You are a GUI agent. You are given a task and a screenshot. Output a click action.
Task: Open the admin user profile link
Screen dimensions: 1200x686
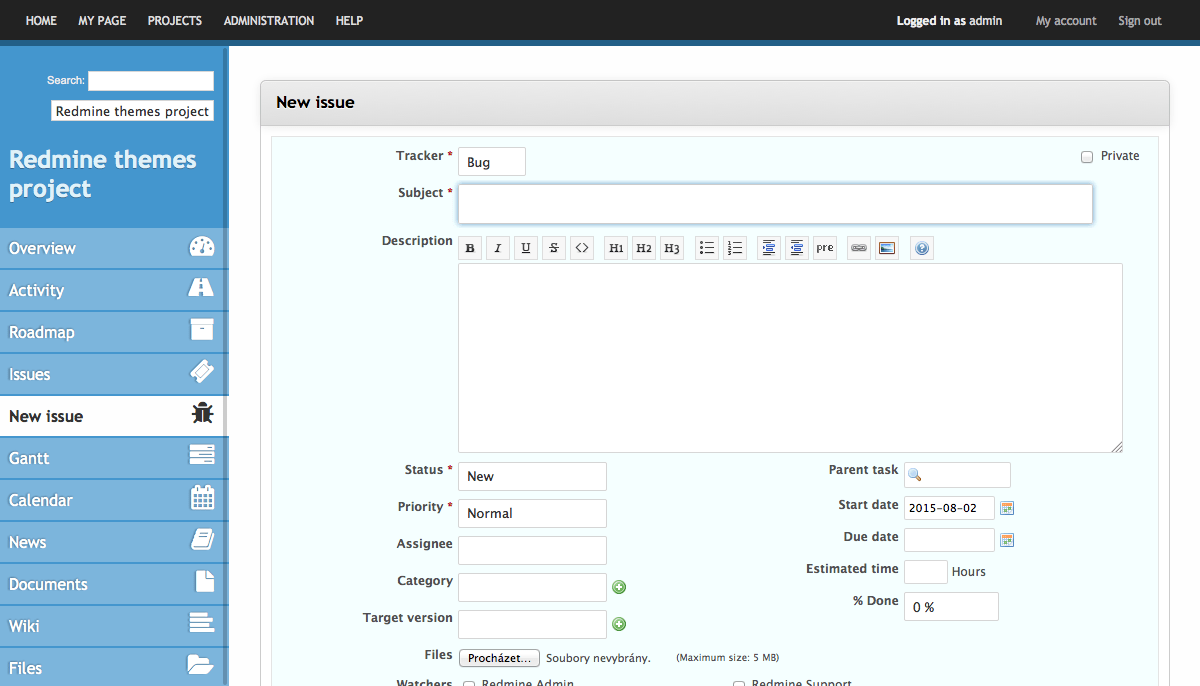(x=986, y=21)
